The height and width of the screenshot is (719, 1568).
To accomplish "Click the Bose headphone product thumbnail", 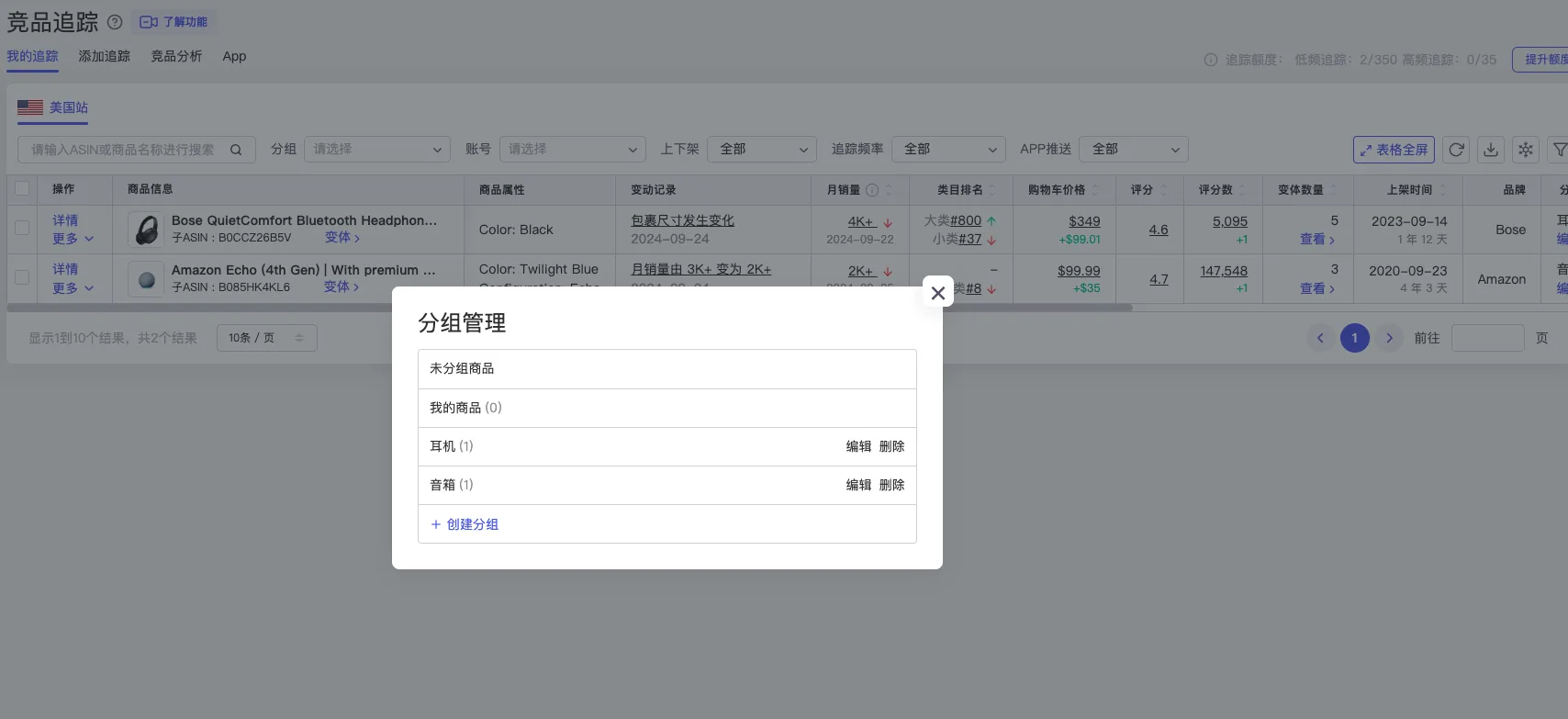I will pyautogui.click(x=147, y=230).
